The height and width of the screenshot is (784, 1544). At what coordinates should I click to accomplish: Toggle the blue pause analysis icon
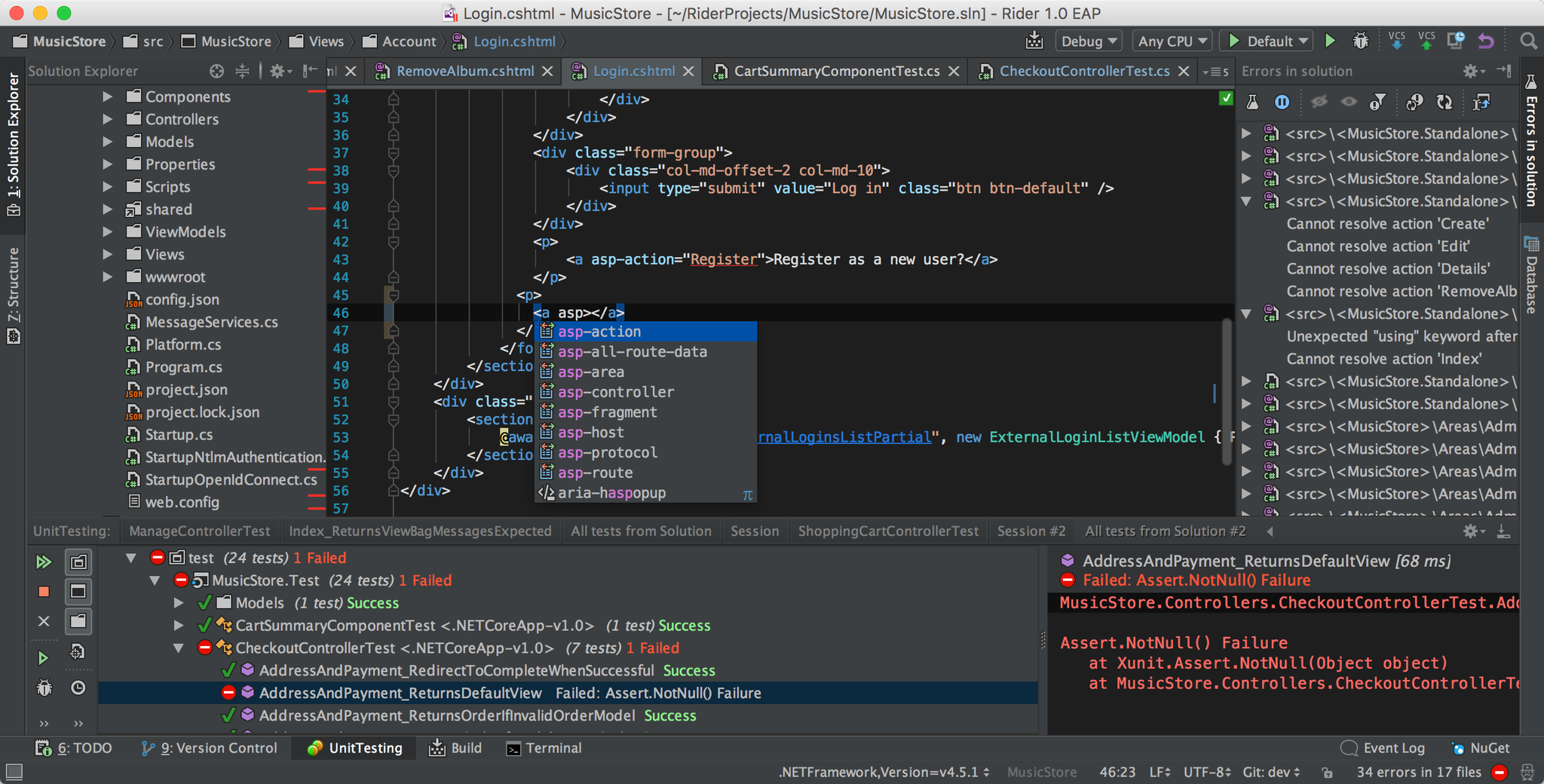pyautogui.click(x=1282, y=102)
